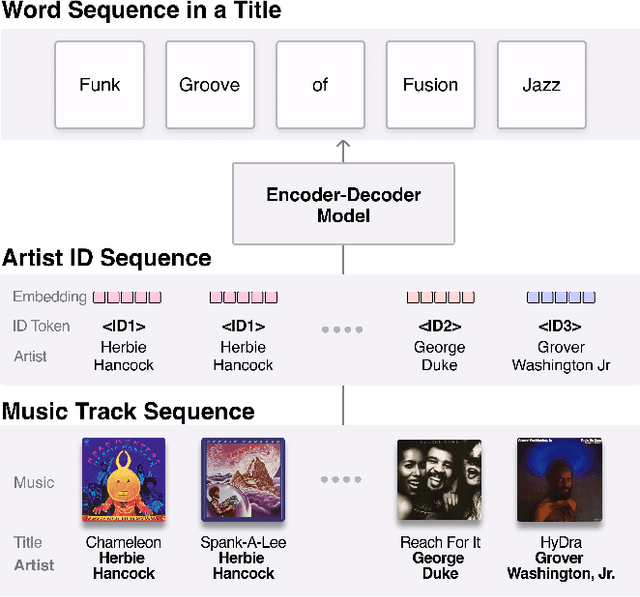640x597 pixels.
Task: Click the Jazz word box
Action: (x=541, y=85)
